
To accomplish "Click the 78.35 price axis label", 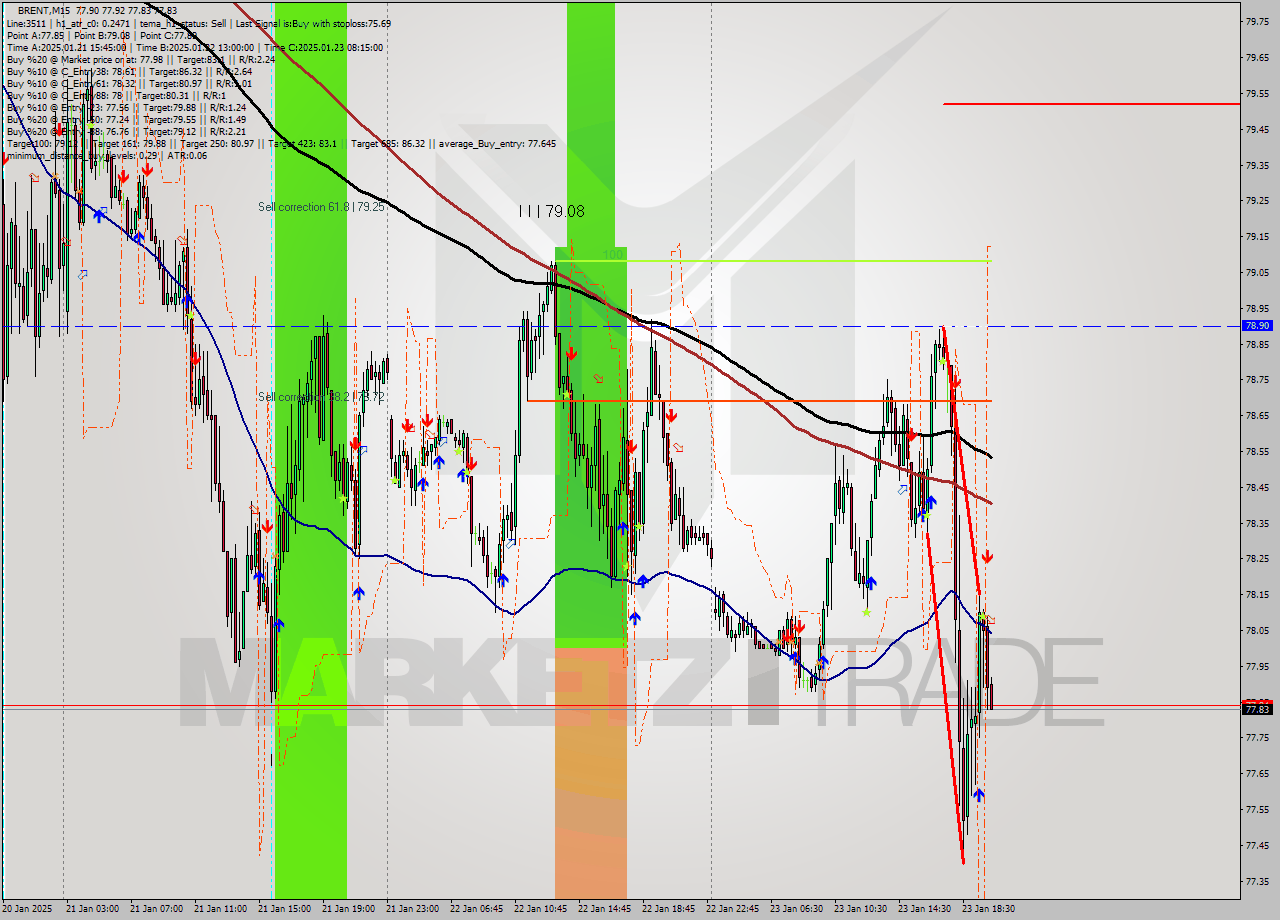I will (x=1257, y=523).
